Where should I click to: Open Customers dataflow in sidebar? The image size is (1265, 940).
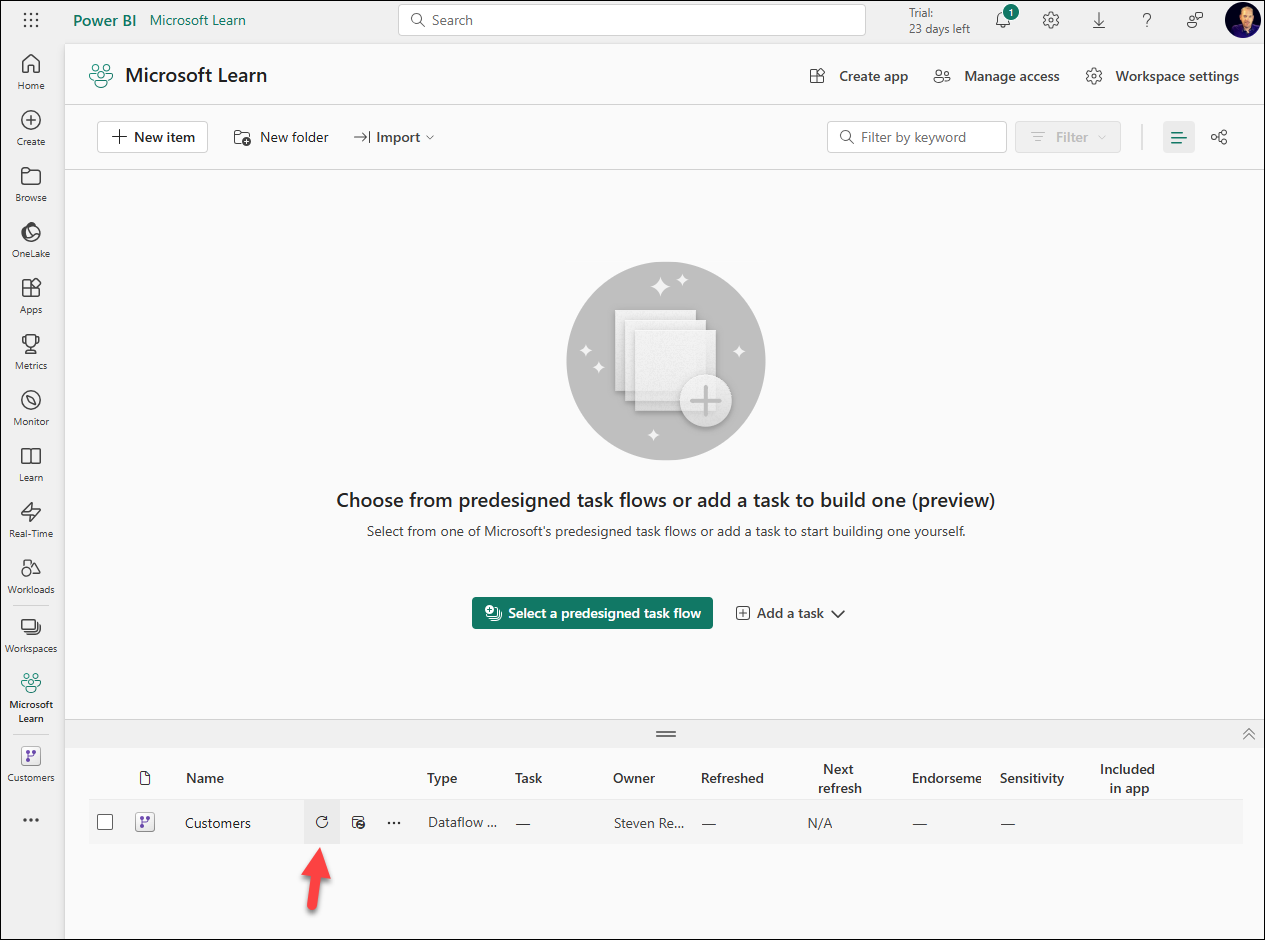31,763
